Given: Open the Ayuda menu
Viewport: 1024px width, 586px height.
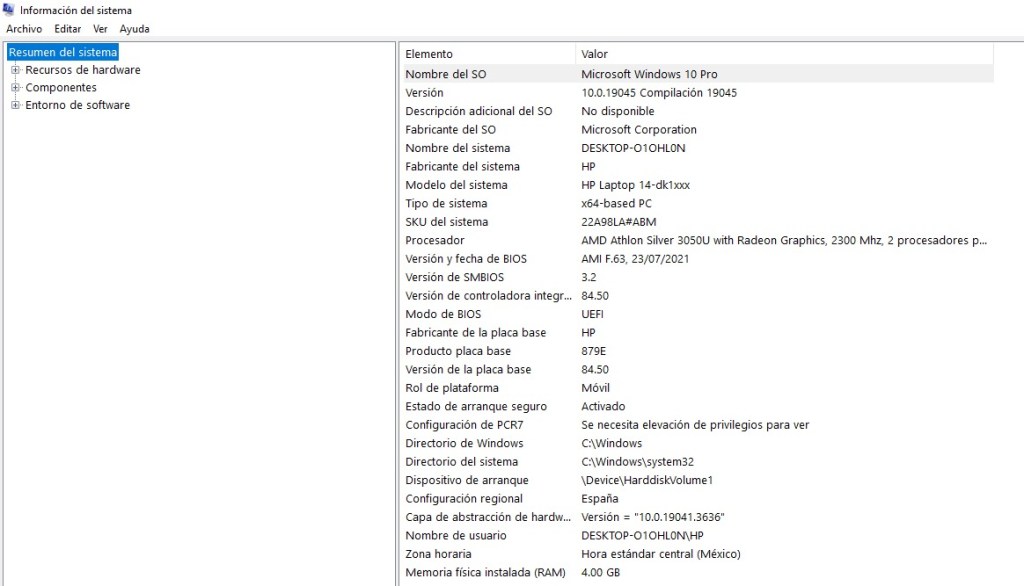Looking at the screenshot, I should click(x=134, y=29).
